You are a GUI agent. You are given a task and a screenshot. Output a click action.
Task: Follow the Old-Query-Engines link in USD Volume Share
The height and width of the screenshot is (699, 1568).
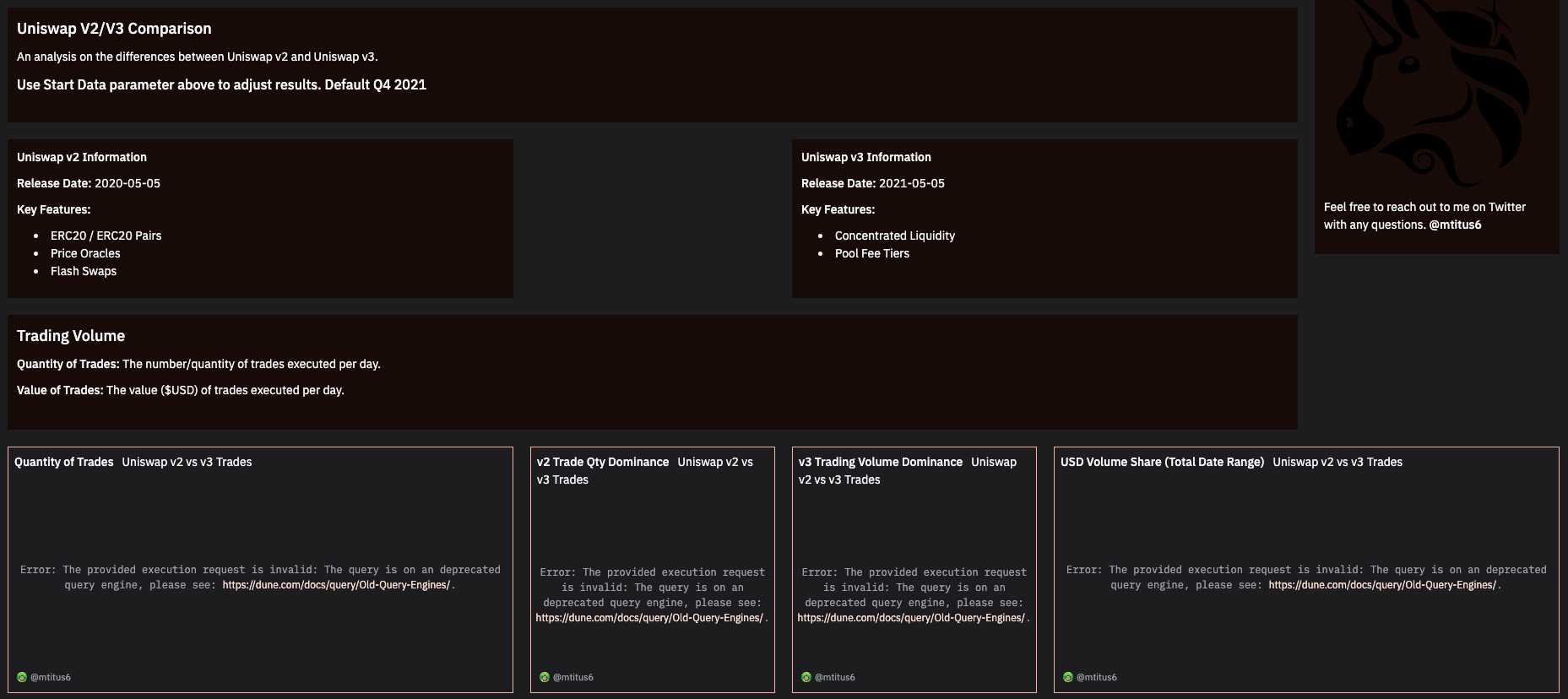pyautogui.click(x=1382, y=585)
